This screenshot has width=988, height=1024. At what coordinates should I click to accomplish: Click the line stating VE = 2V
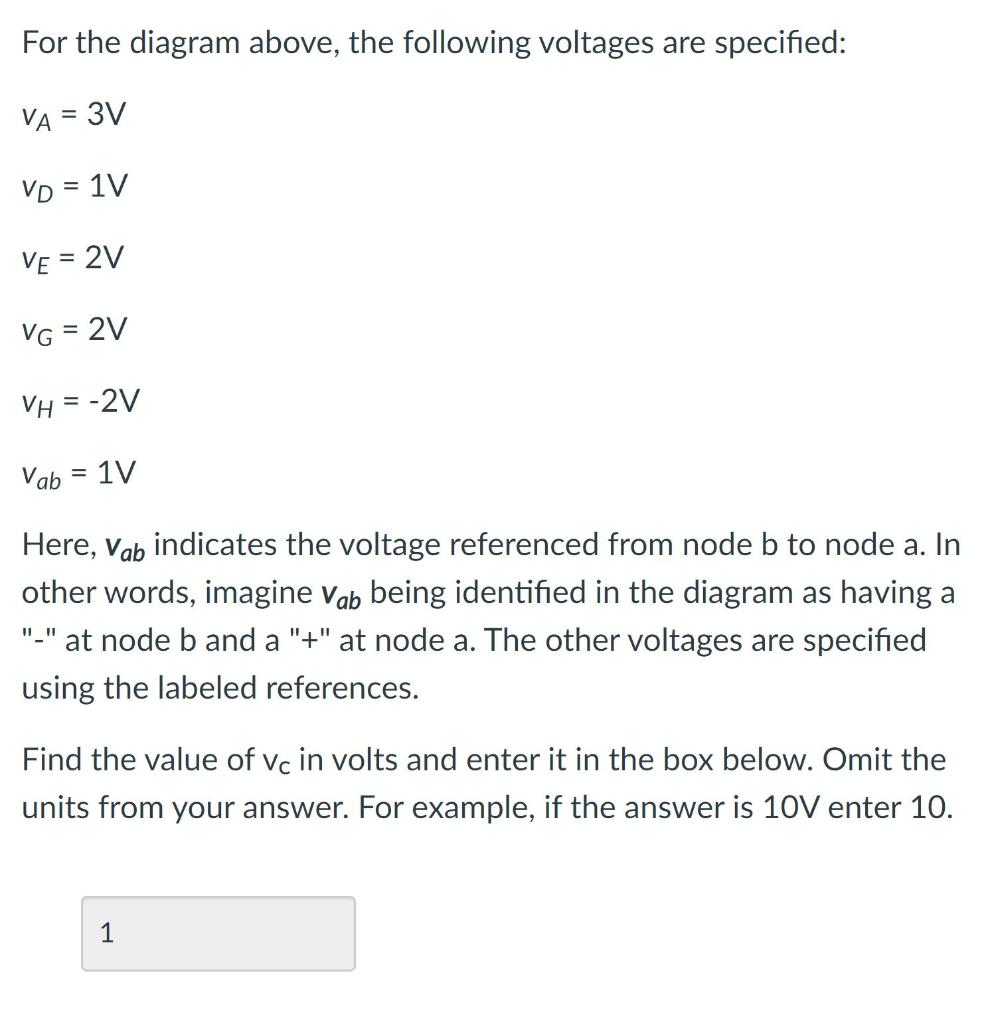click(x=72, y=259)
